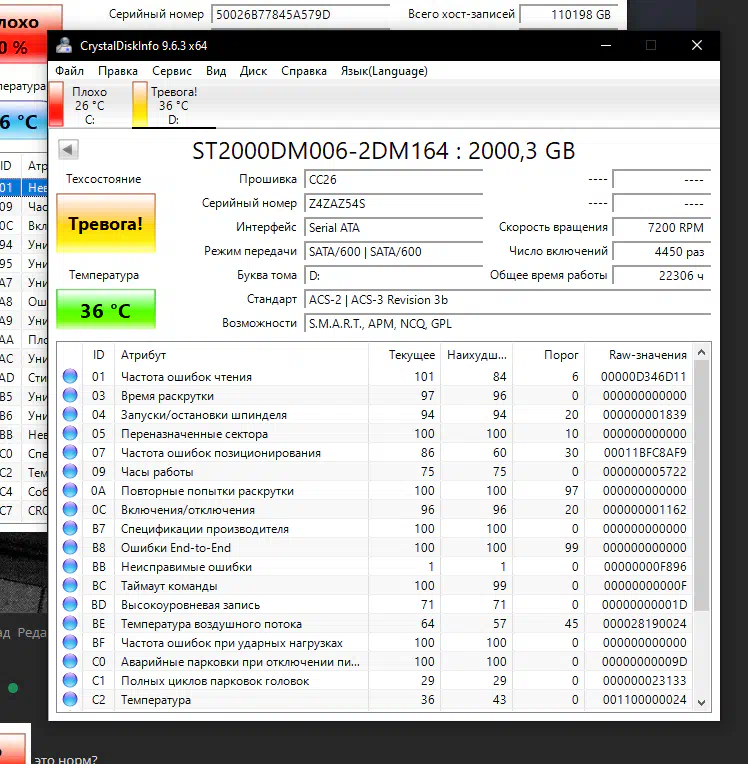Click the status circle for attribute 0A
This screenshot has height=764, width=748.
pos(70,490)
